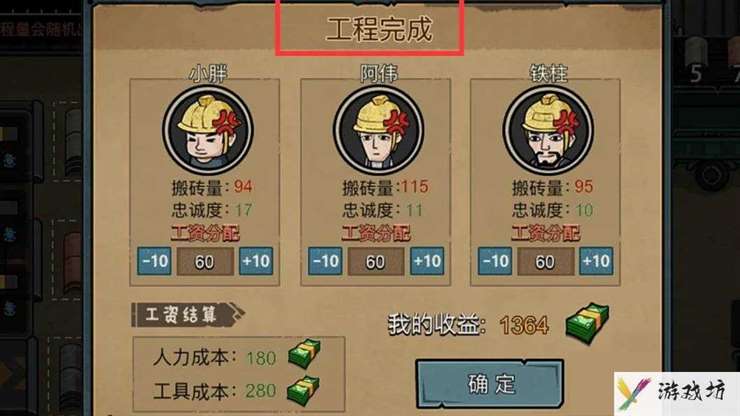Image resolution: width=740 pixels, height=416 pixels.
Task: Click cash icon next to 人力成本
Action: [304, 353]
